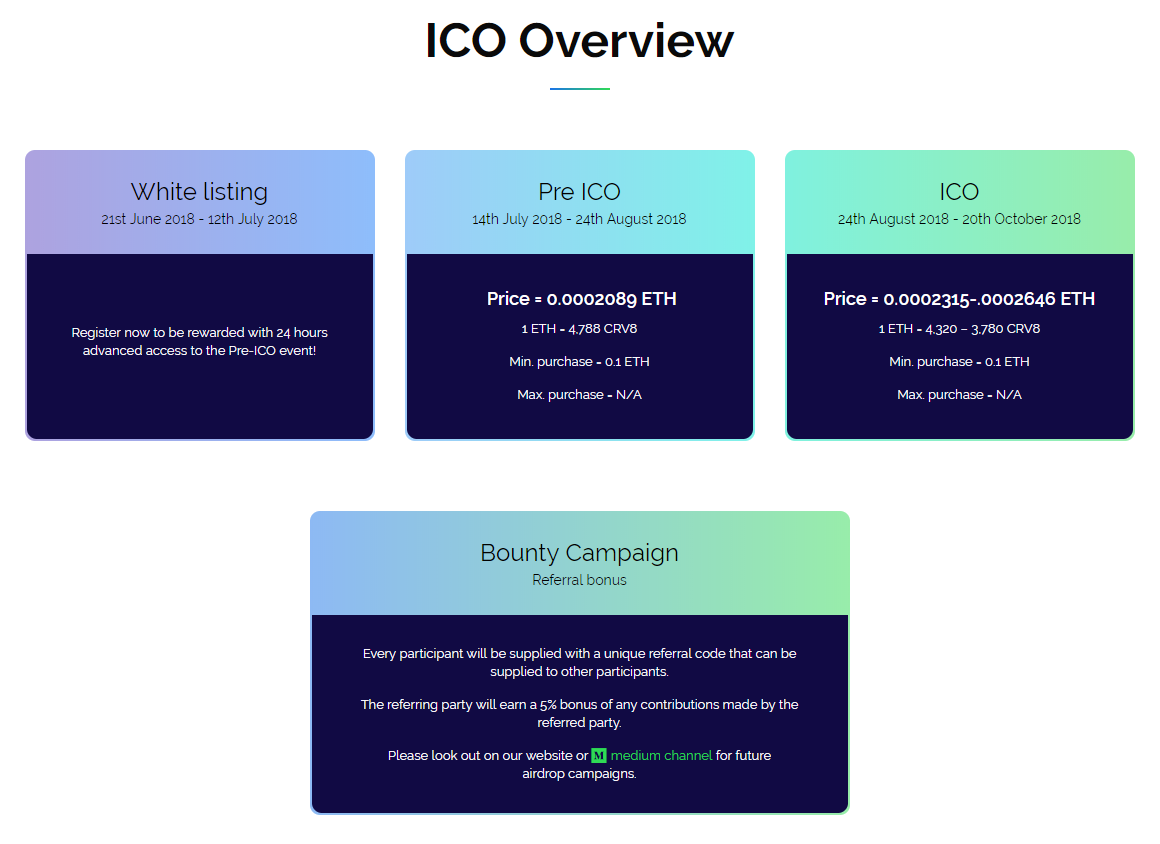Click the 1 ETH - 4,320 – 3,780 CRV8 rate

pos(960,328)
